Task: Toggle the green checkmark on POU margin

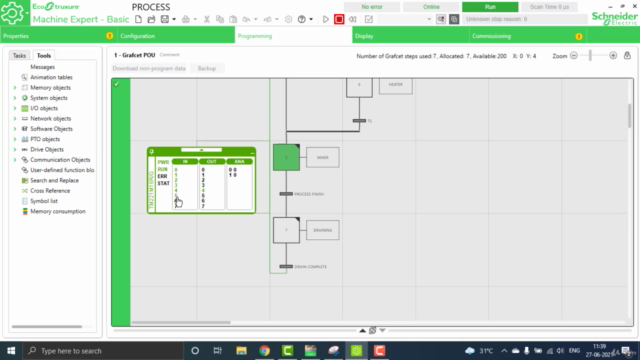Action: [116, 84]
